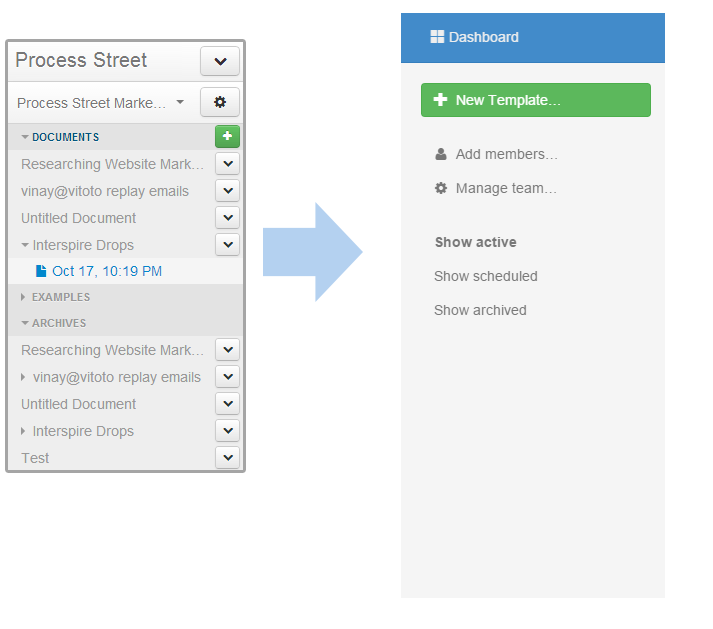Expand archived Interspire Drops tree item

tap(23, 431)
